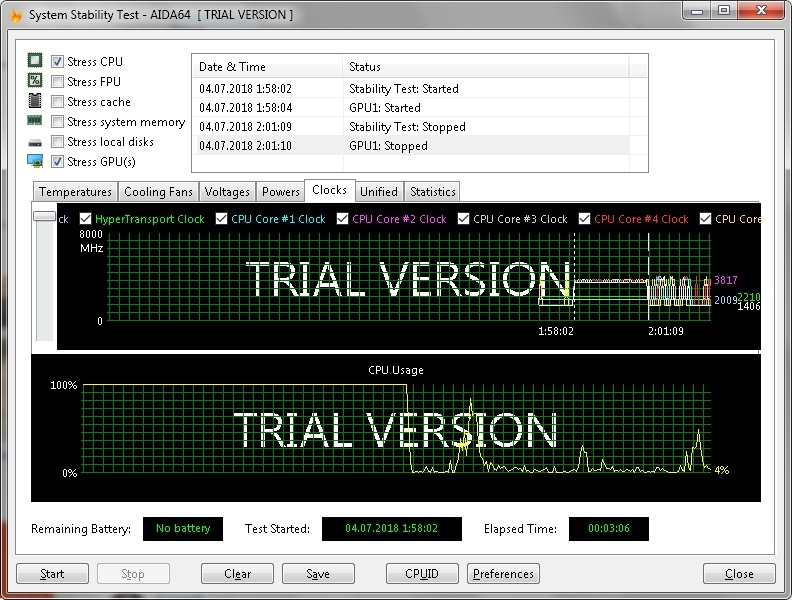The image size is (792, 600).
Task: Click the graph legend scroll slider handle
Action: tap(44, 216)
